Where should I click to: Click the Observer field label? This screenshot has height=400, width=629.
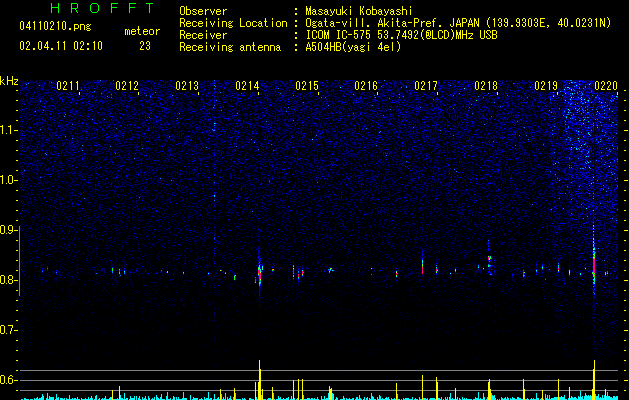coord(203,11)
